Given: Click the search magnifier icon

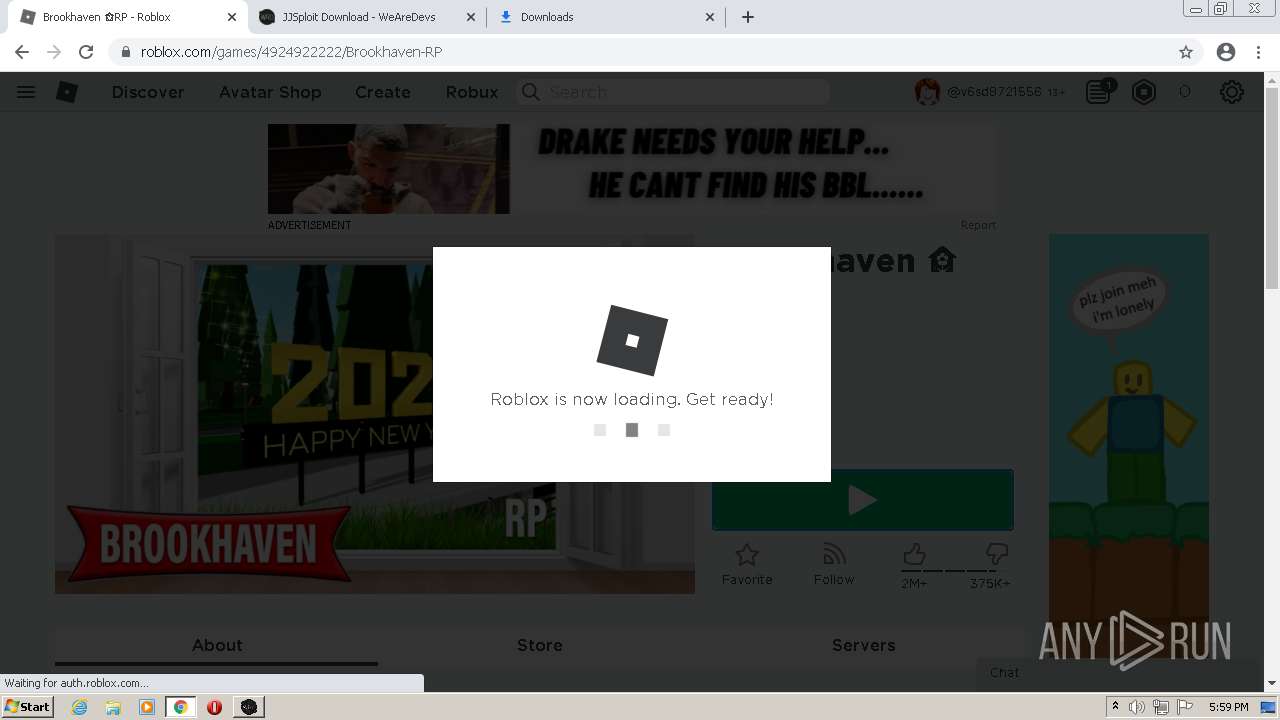Looking at the screenshot, I should 531,92.
